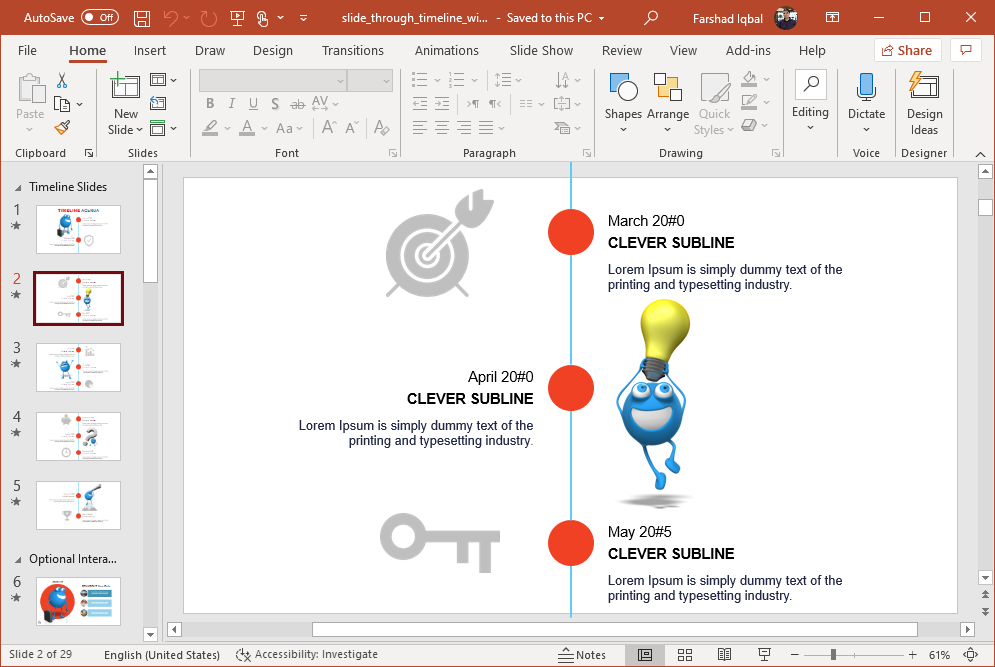Viewport: 995px width, 667px height.
Task: Click the Redo icon
Action: (x=208, y=18)
